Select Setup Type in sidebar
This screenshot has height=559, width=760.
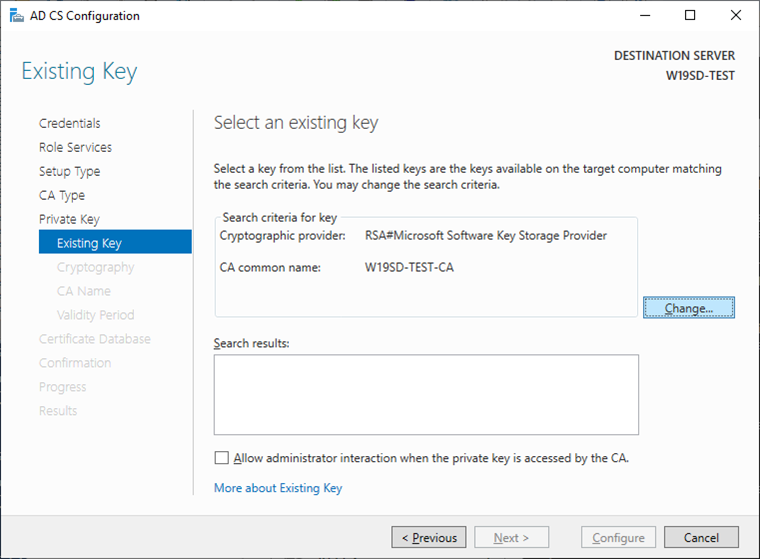(x=69, y=171)
